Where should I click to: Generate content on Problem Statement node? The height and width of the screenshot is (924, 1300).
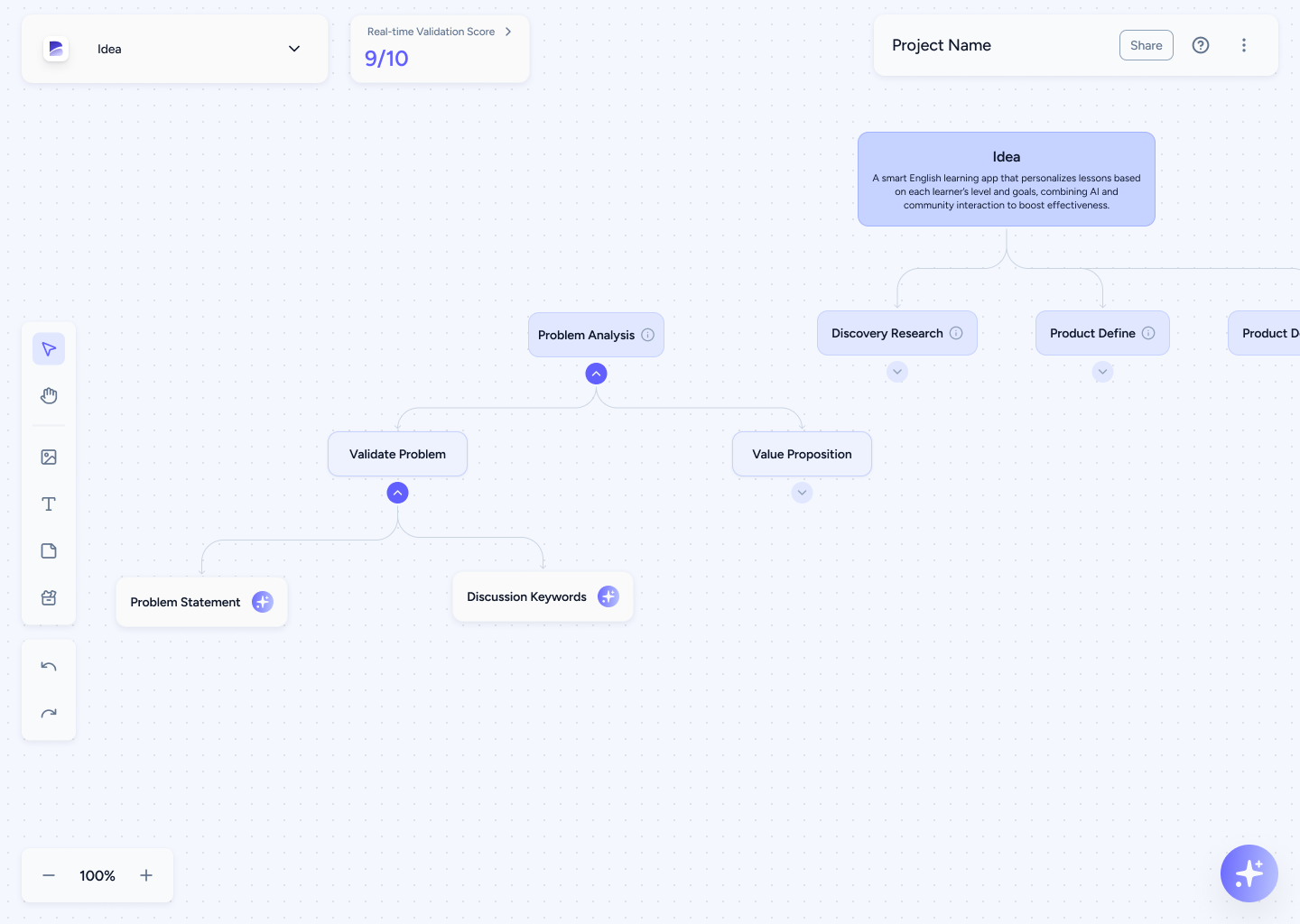263,602
